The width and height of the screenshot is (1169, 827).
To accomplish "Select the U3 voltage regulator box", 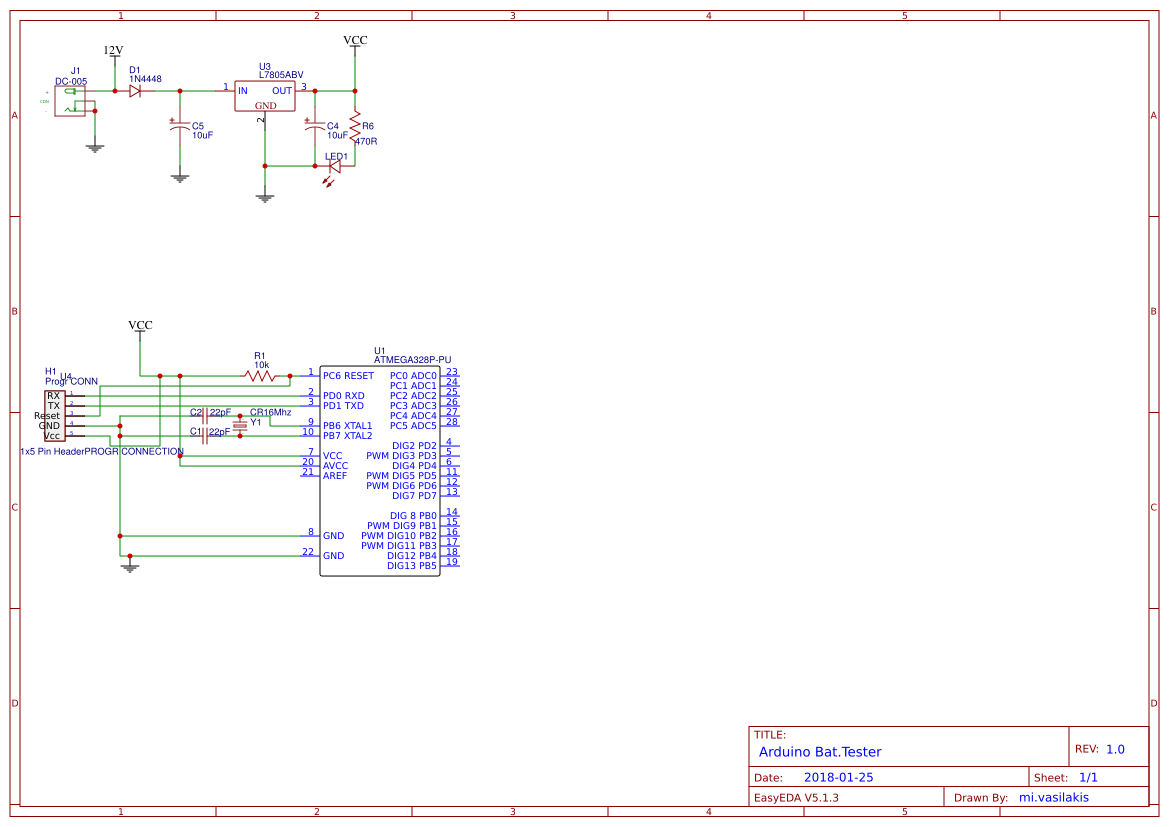I will 265,96.
